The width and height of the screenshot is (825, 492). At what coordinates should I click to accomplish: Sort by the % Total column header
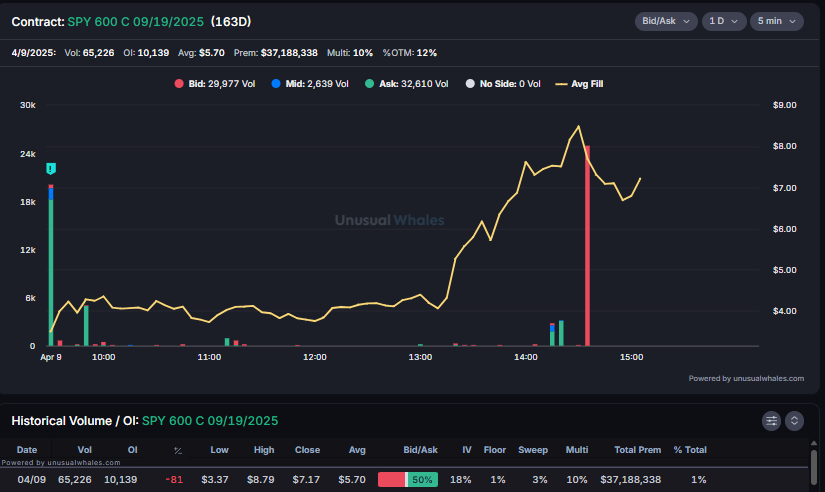690,450
